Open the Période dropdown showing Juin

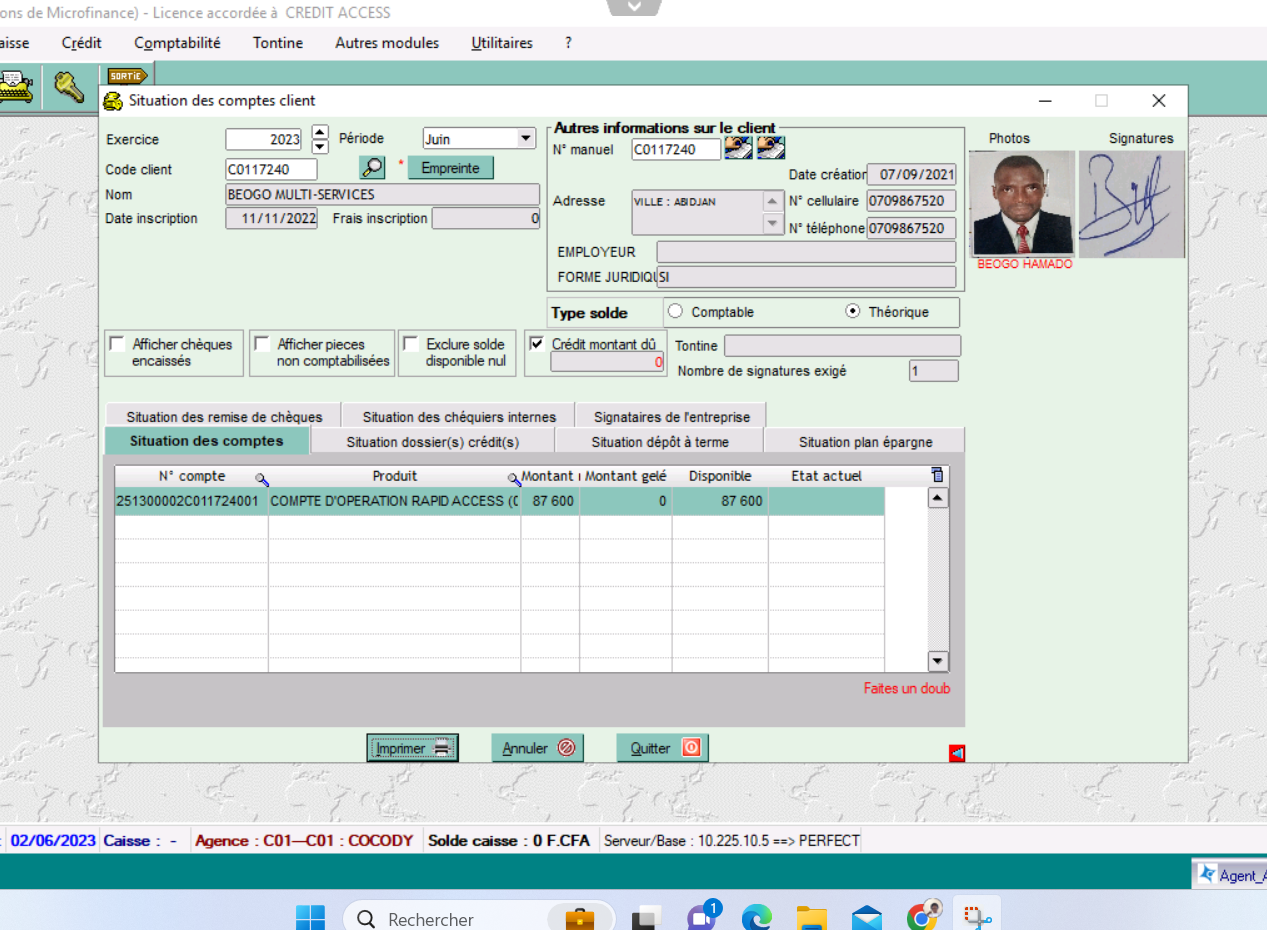click(526, 139)
